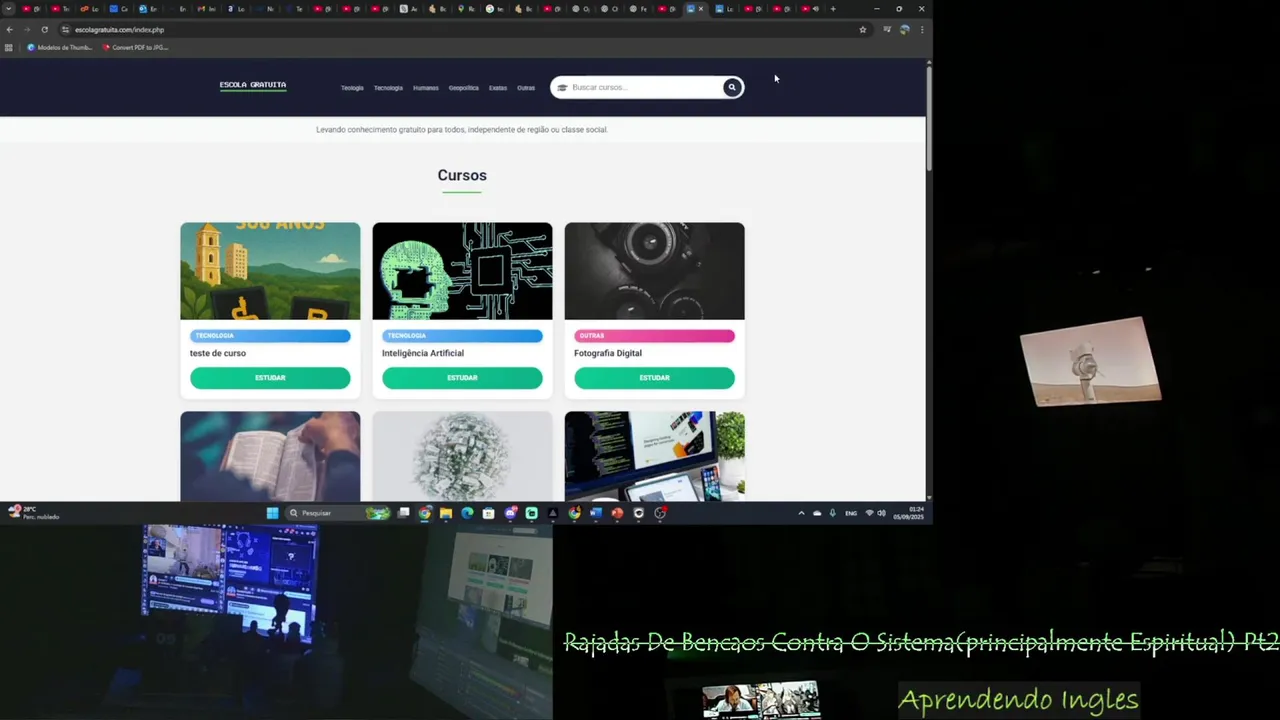Click the graduation cap icon in search box
The height and width of the screenshot is (720, 1280).
562,87
